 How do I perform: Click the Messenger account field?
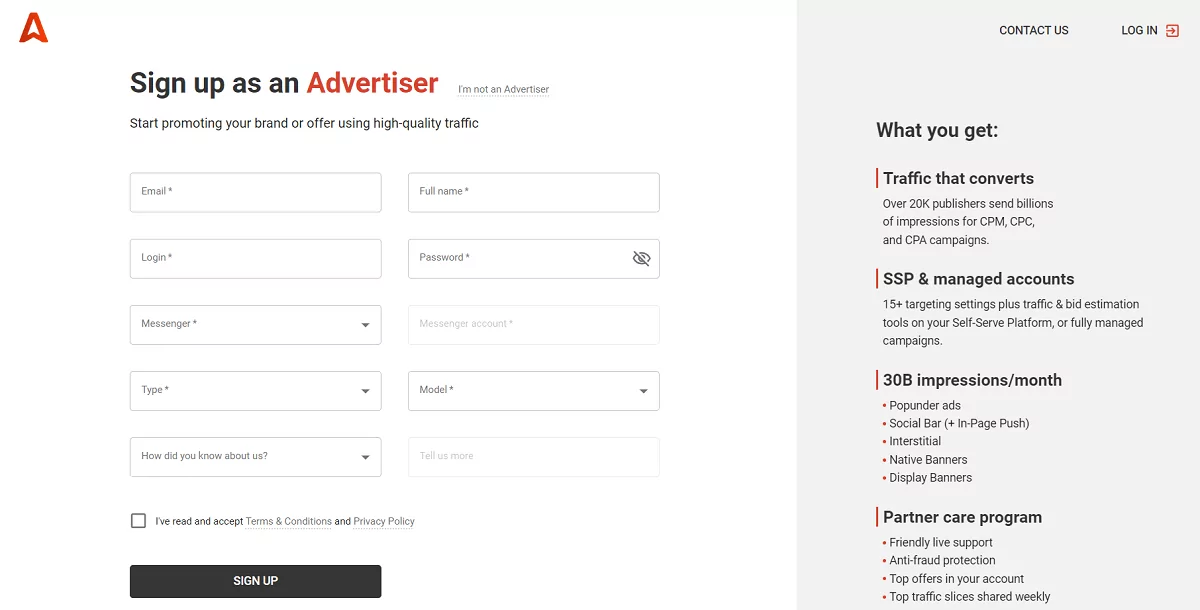click(533, 324)
